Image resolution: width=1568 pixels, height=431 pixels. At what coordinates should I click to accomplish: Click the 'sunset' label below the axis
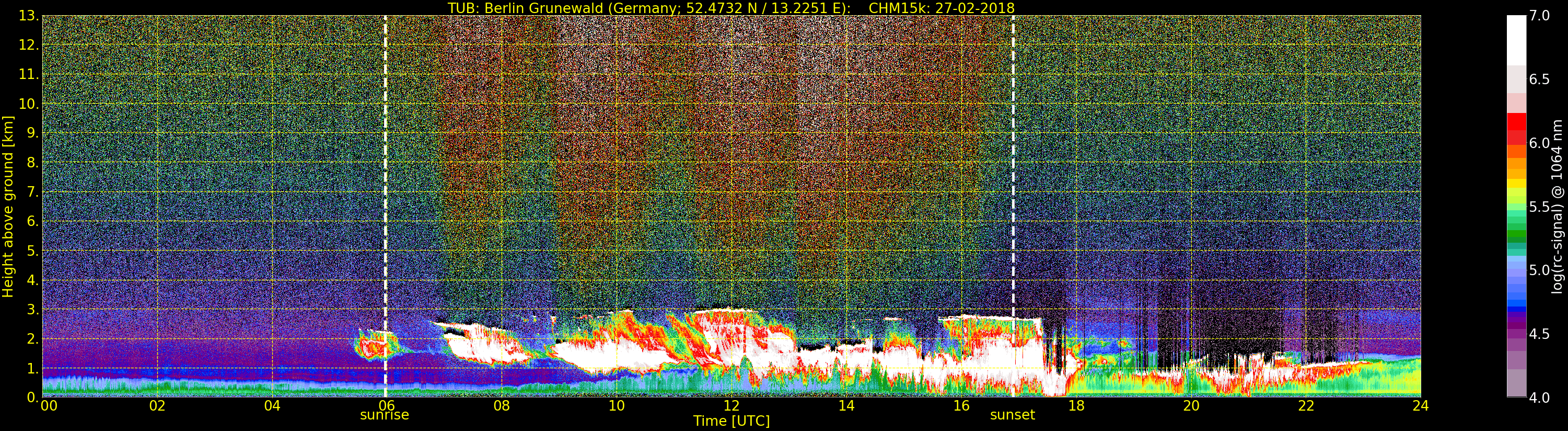1013,415
